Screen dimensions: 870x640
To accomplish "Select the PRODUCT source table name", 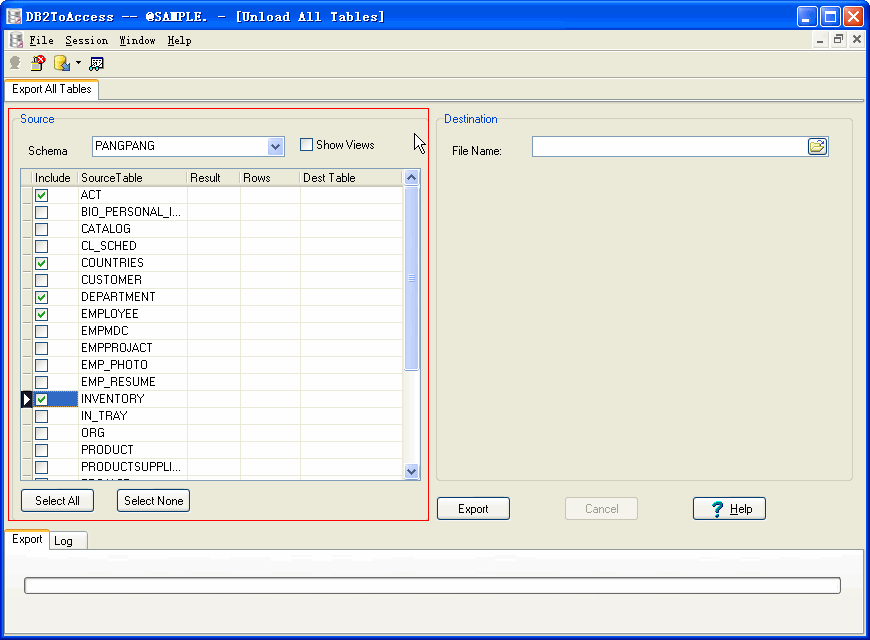I will click(108, 450).
